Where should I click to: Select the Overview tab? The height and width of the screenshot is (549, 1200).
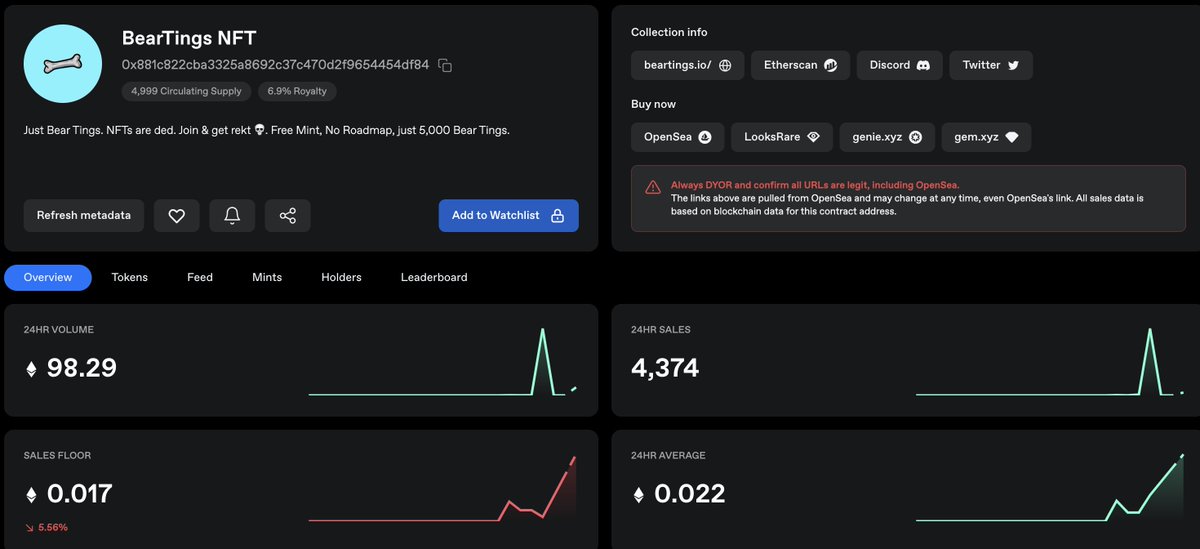click(x=48, y=277)
